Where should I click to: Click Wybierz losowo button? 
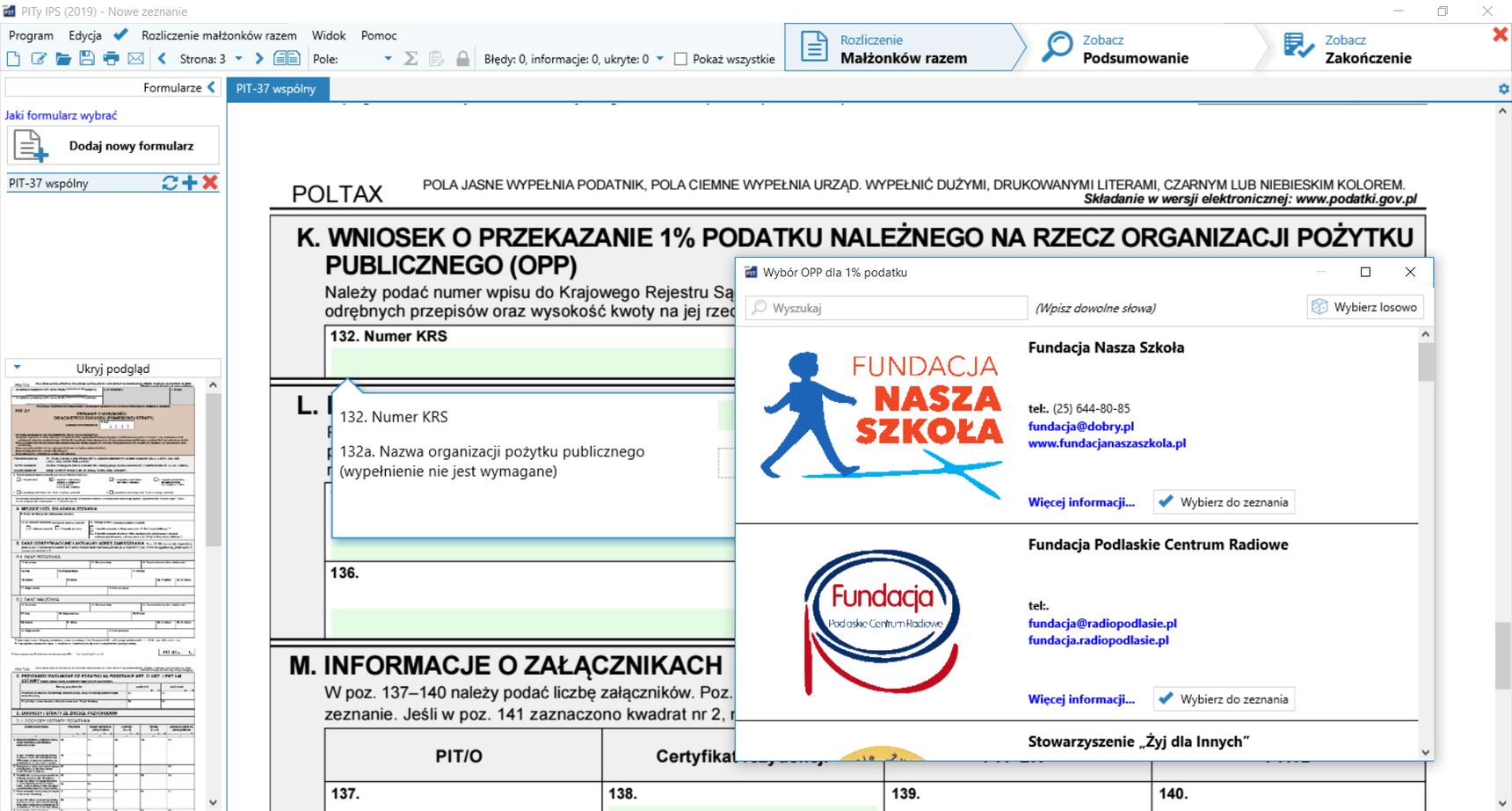(1364, 307)
